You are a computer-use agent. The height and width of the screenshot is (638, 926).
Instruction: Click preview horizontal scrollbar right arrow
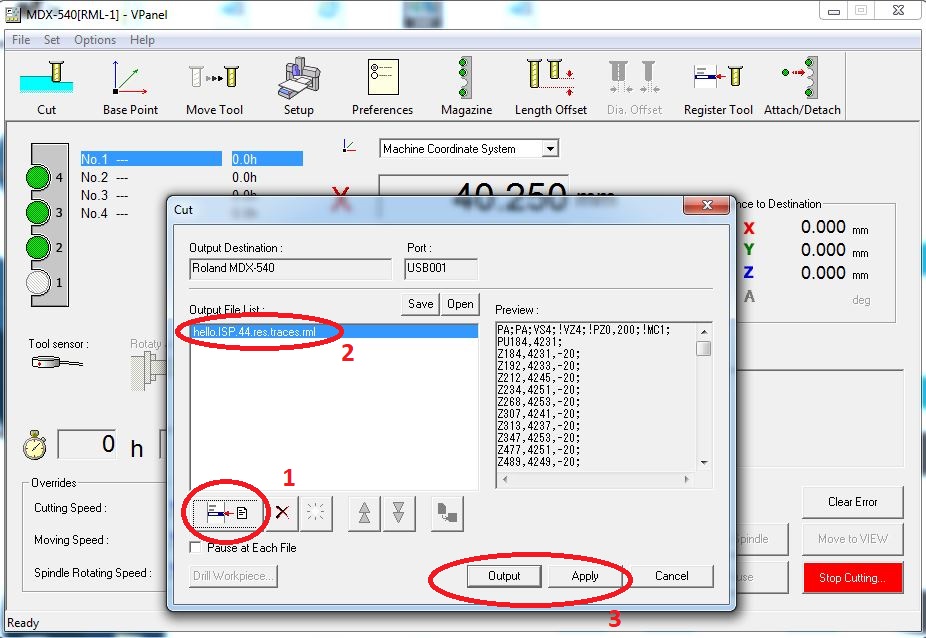(686, 479)
